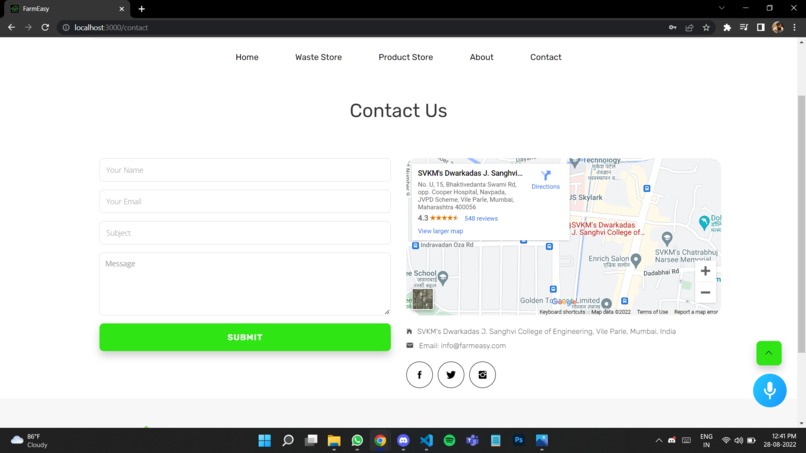Click the info@farmeasy.com email text
Screen dimensions: 806x453
coord(473,346)
